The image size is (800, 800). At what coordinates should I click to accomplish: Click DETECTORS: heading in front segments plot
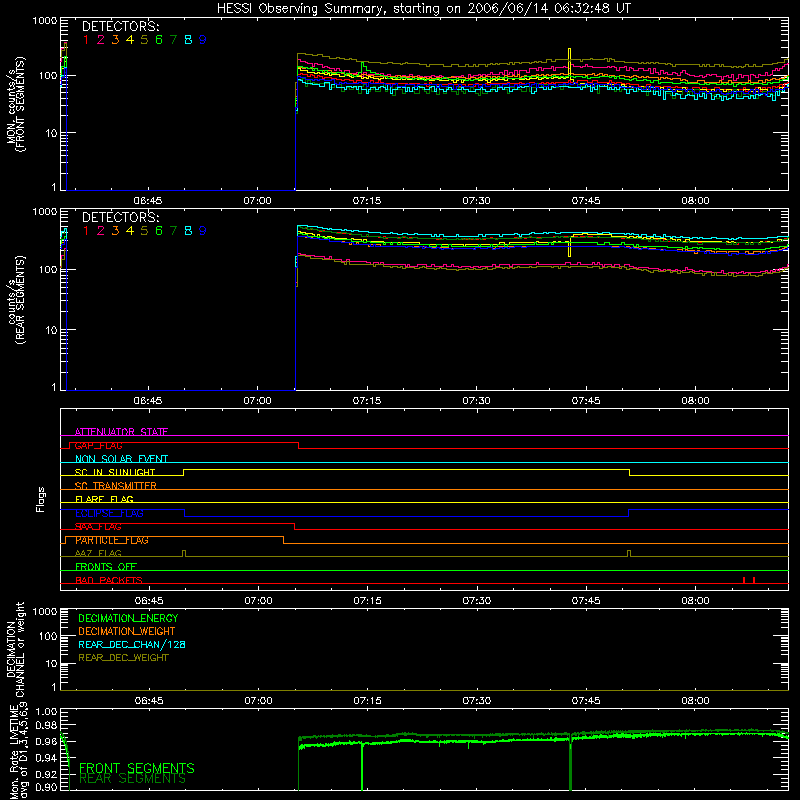[x=121, y=27]
